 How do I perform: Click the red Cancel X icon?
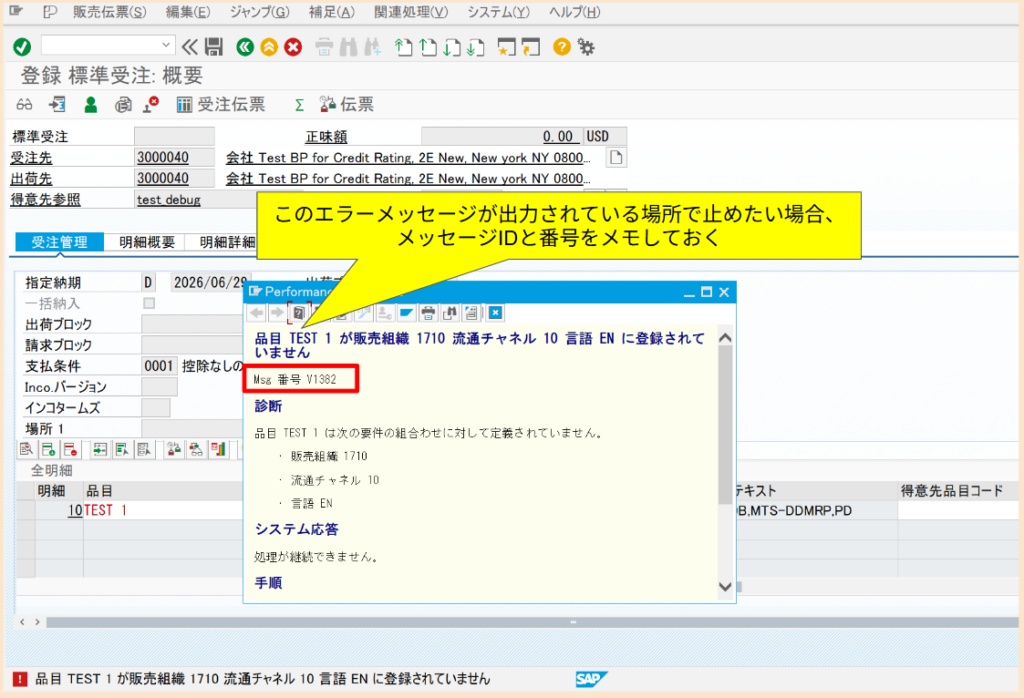click(x=293, y=47)
